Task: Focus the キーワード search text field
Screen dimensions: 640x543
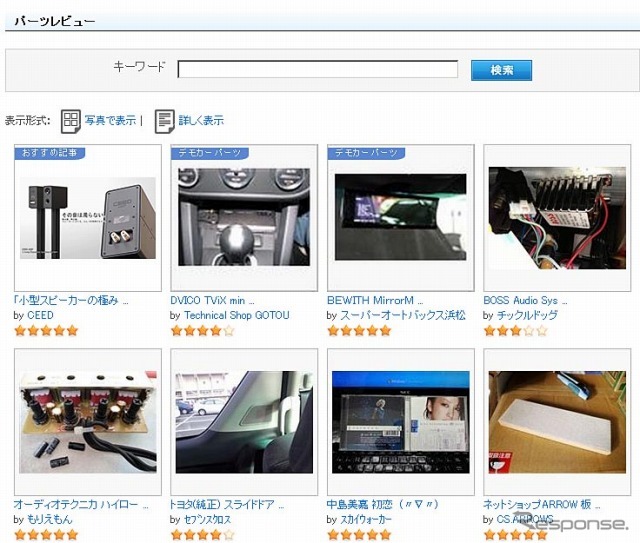Action: (x=317, y=70)
